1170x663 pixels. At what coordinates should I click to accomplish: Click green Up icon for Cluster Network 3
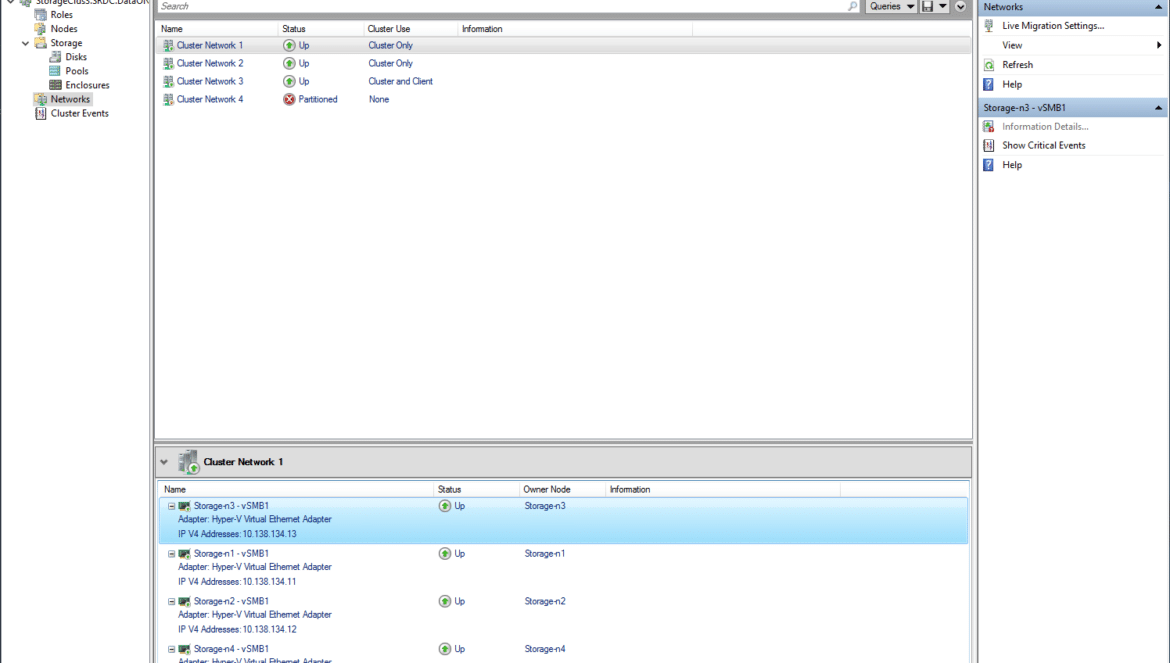(289, 81)
